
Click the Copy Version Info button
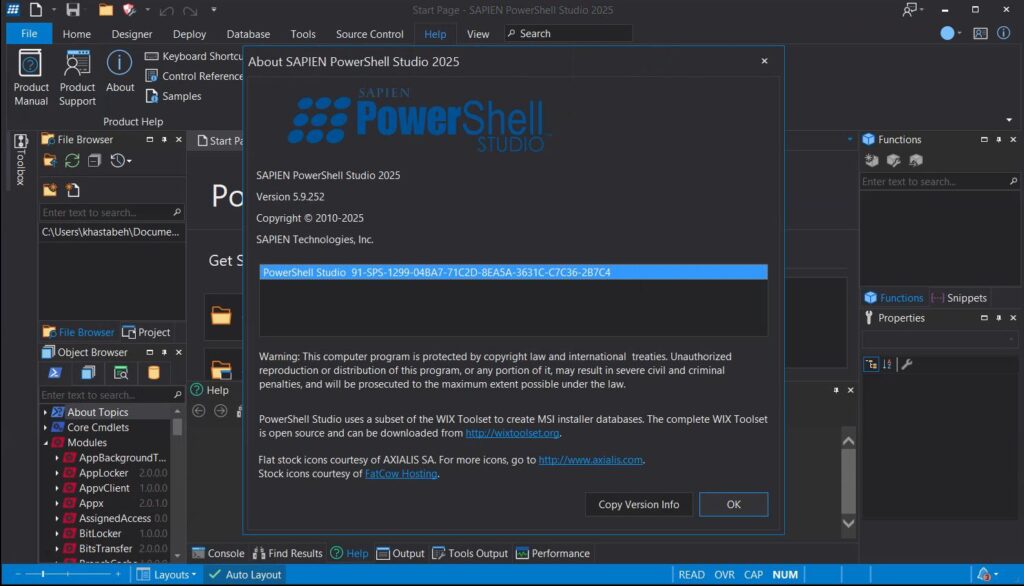tap(638, 505)
